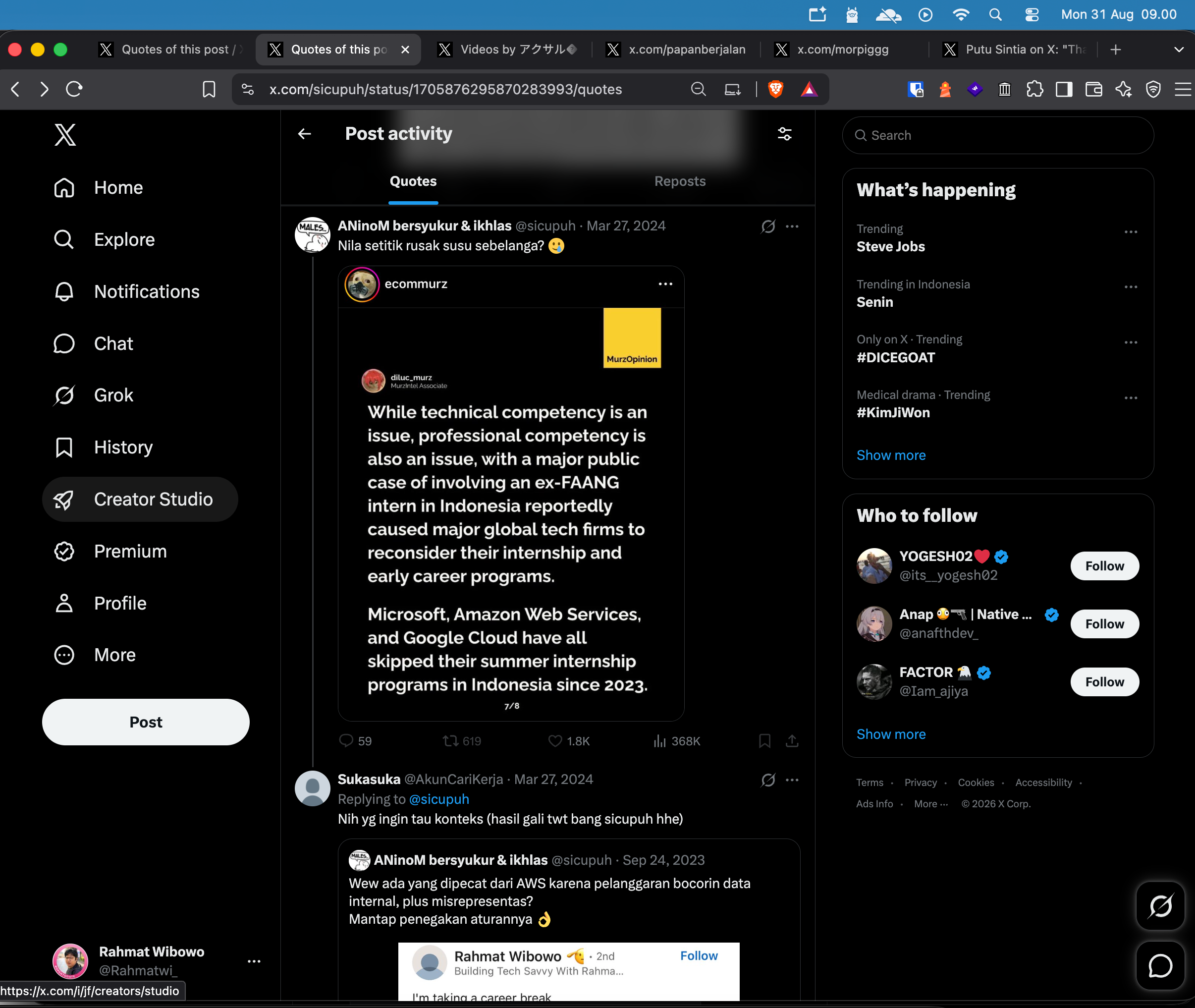The image size is (1195, 1008).
Task: Switch to Putu Sintia on X tab
Action: click(1014, 50)
